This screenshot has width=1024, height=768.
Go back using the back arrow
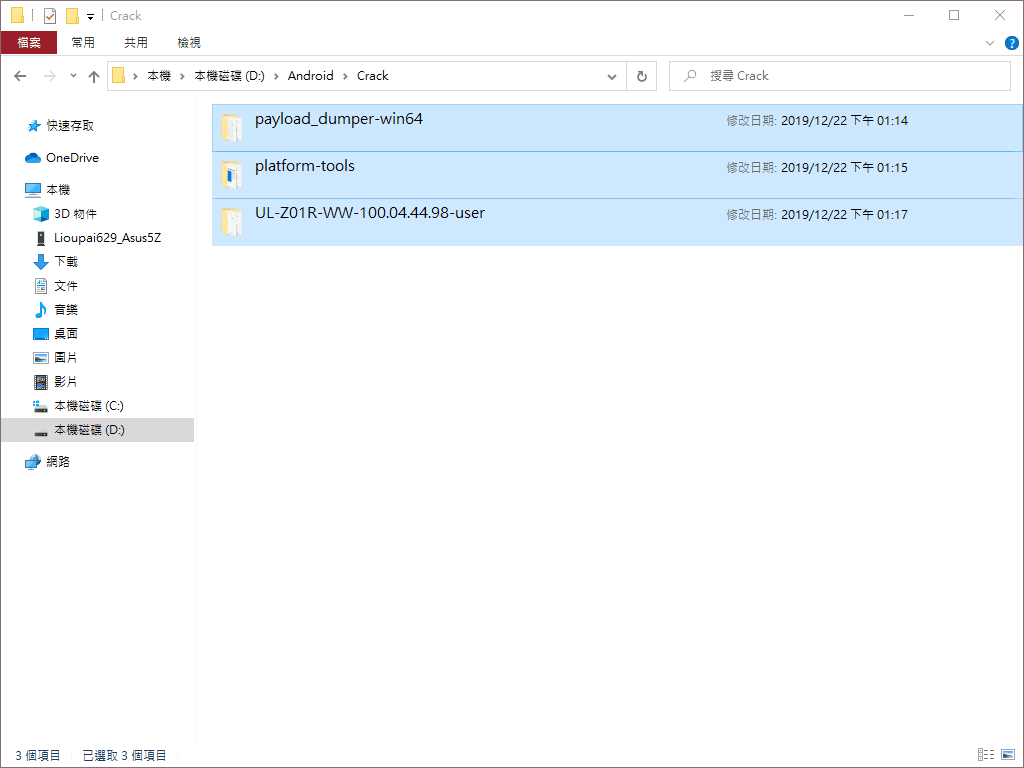[20, 76]
